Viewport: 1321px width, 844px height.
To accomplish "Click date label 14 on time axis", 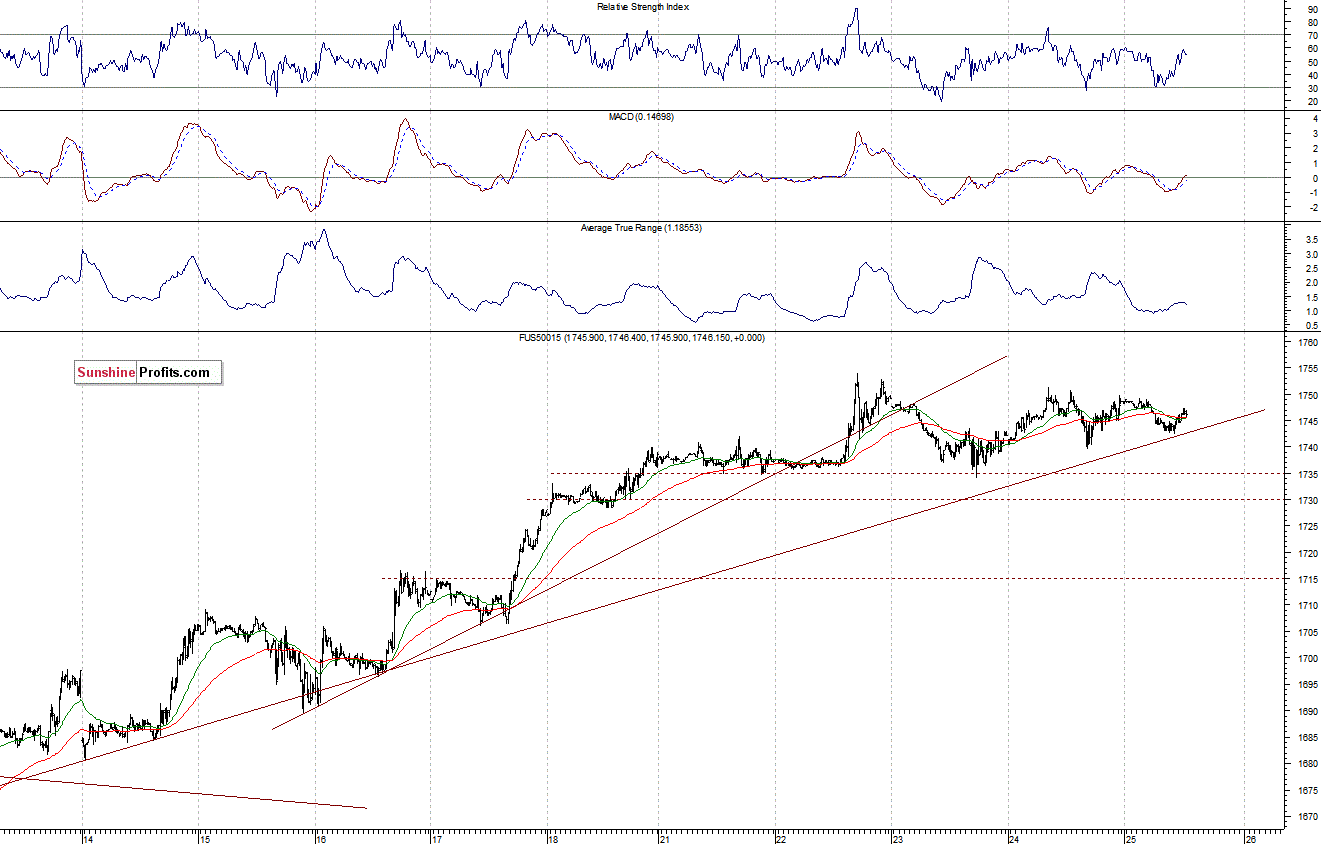I will pos(88,838).
